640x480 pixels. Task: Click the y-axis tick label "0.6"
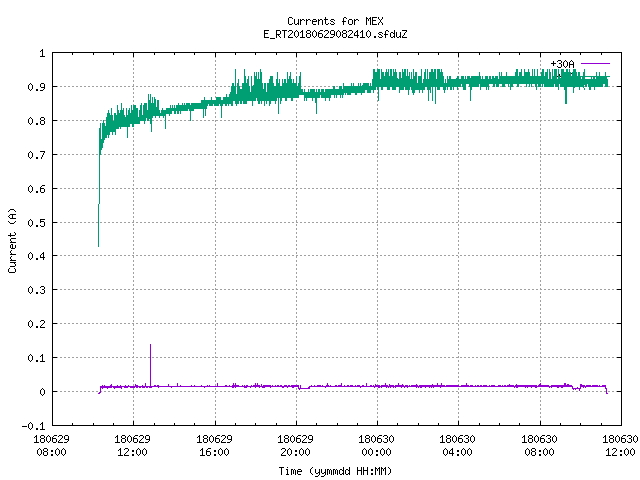coord(36,189)
